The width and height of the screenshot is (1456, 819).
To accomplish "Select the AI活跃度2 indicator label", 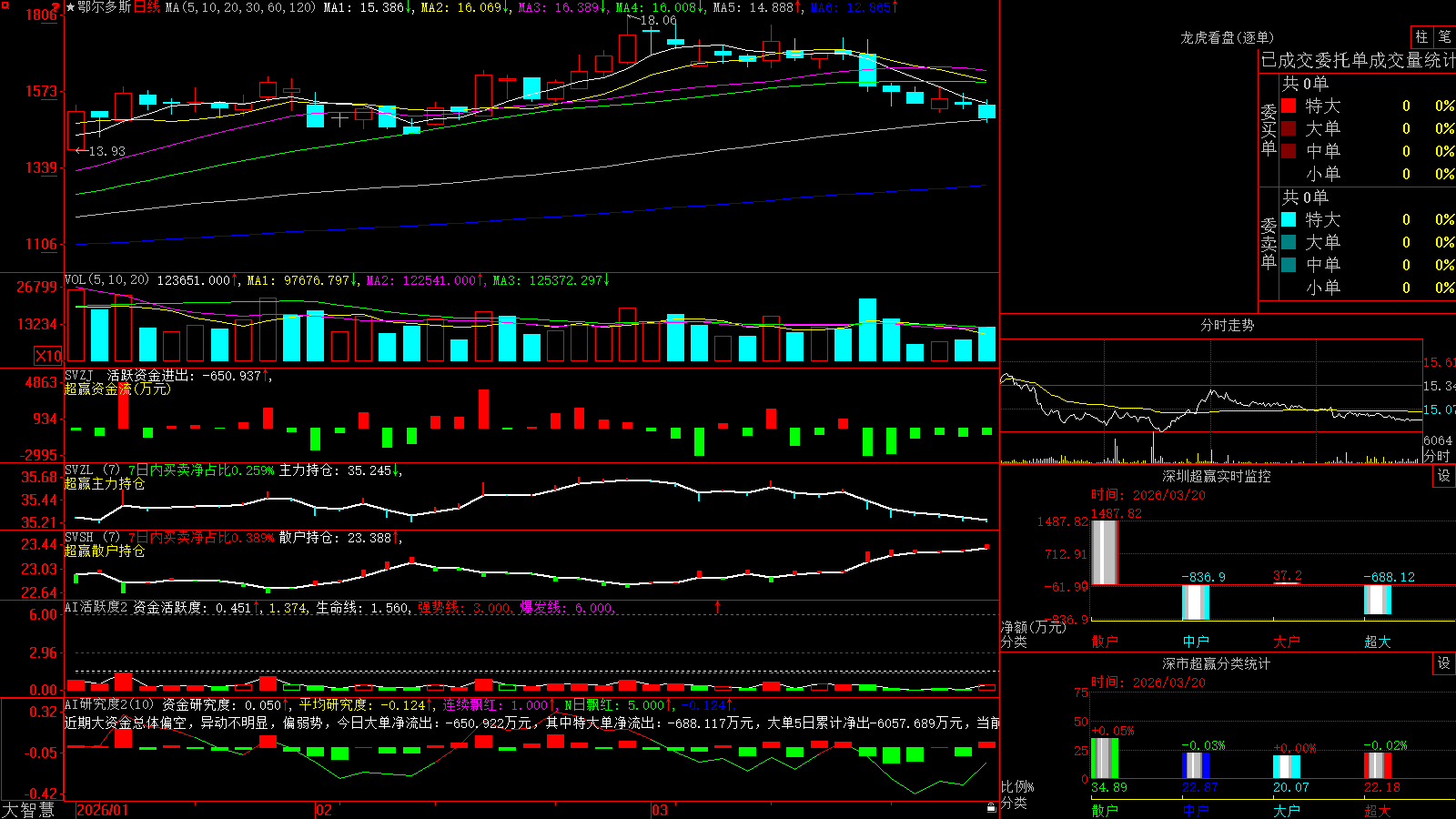I will click(96, 607).
